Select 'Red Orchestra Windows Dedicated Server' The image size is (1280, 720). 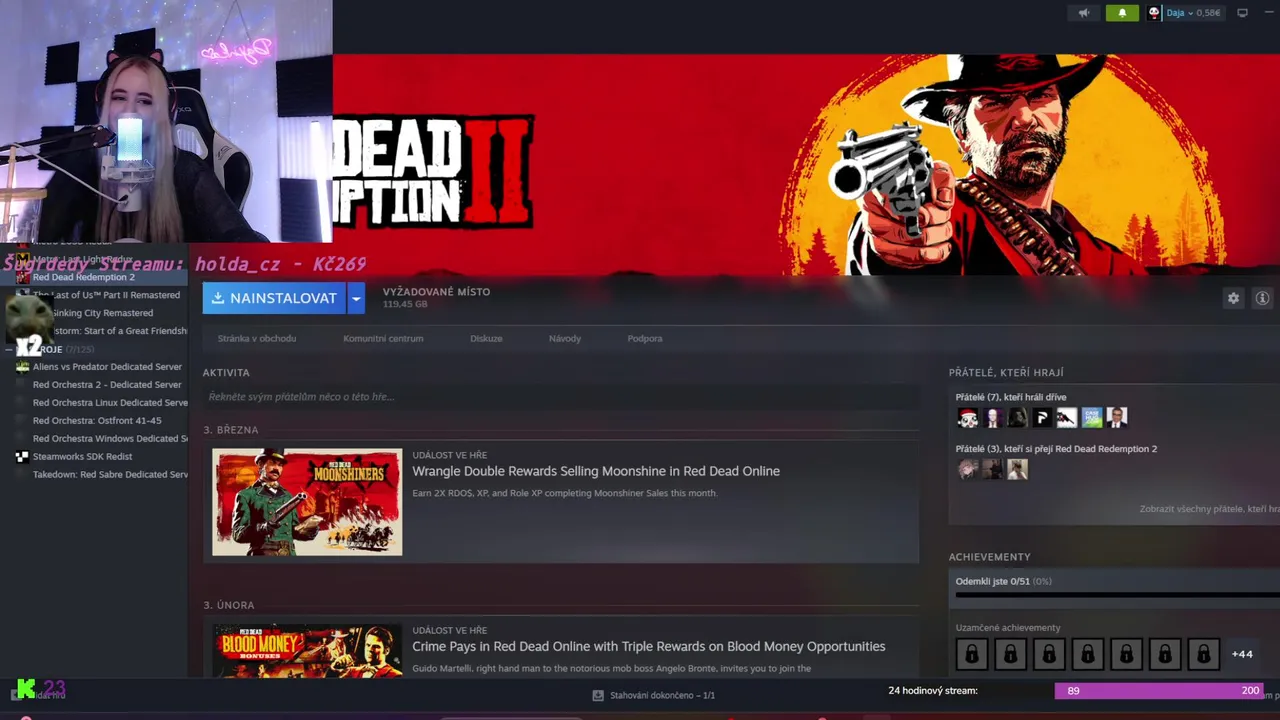click(x=110, y=439)
